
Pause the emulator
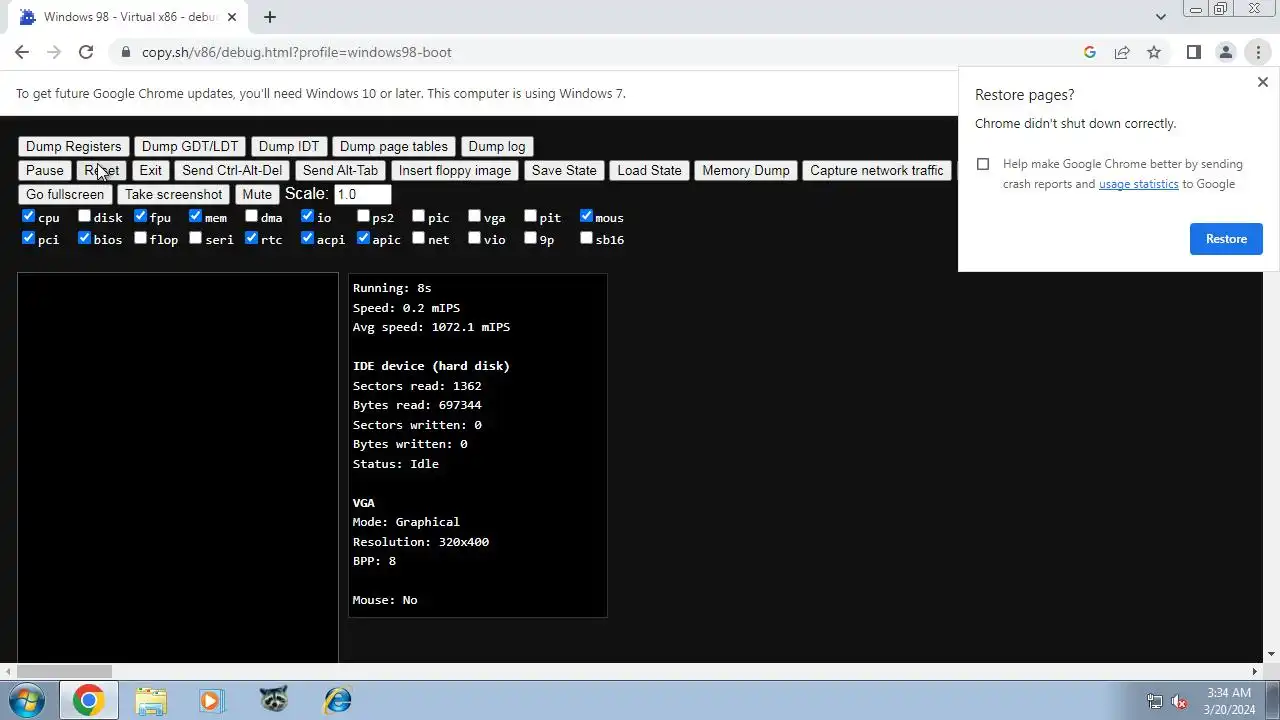tap(45, 170)
